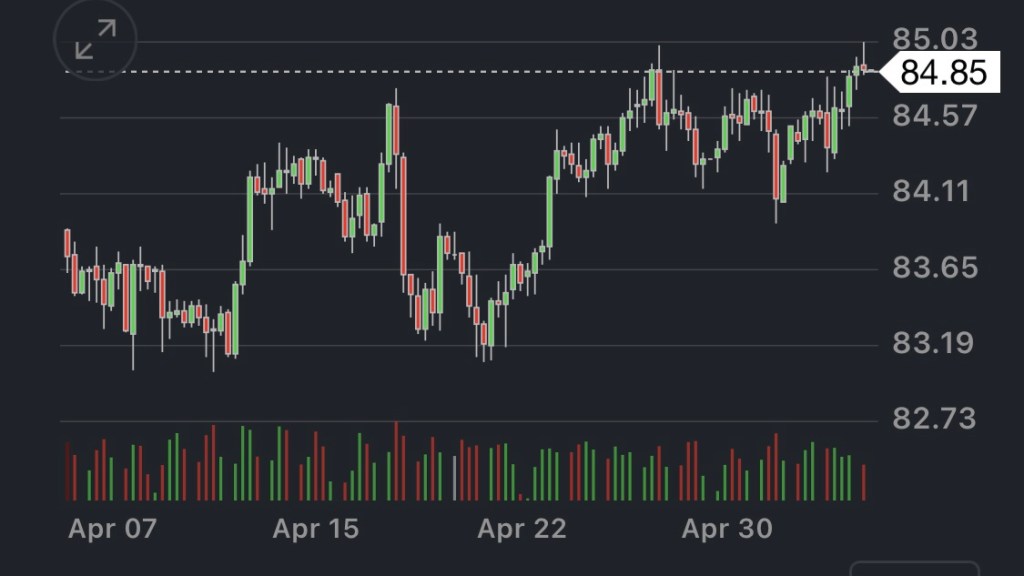Click the Apr 07 date label

(112, 529)
